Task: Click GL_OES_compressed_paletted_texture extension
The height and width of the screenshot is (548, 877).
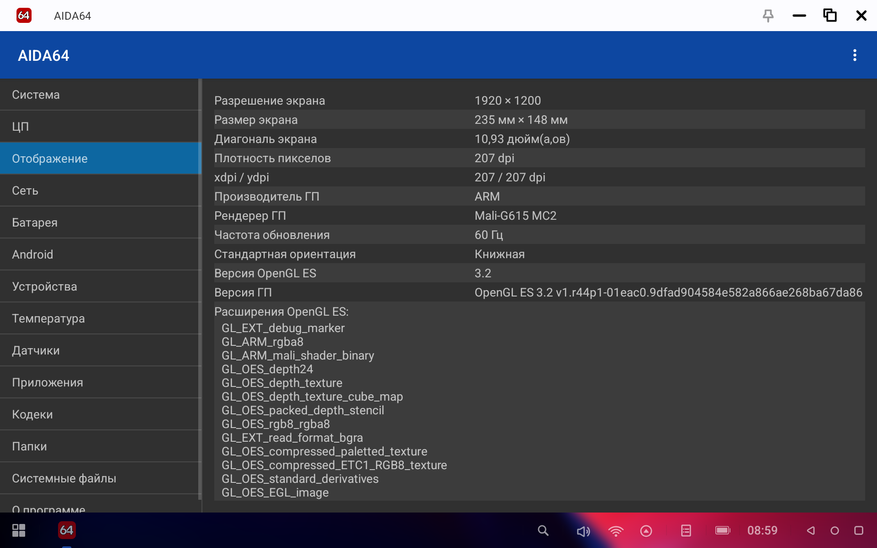Action: click(324, 451)
